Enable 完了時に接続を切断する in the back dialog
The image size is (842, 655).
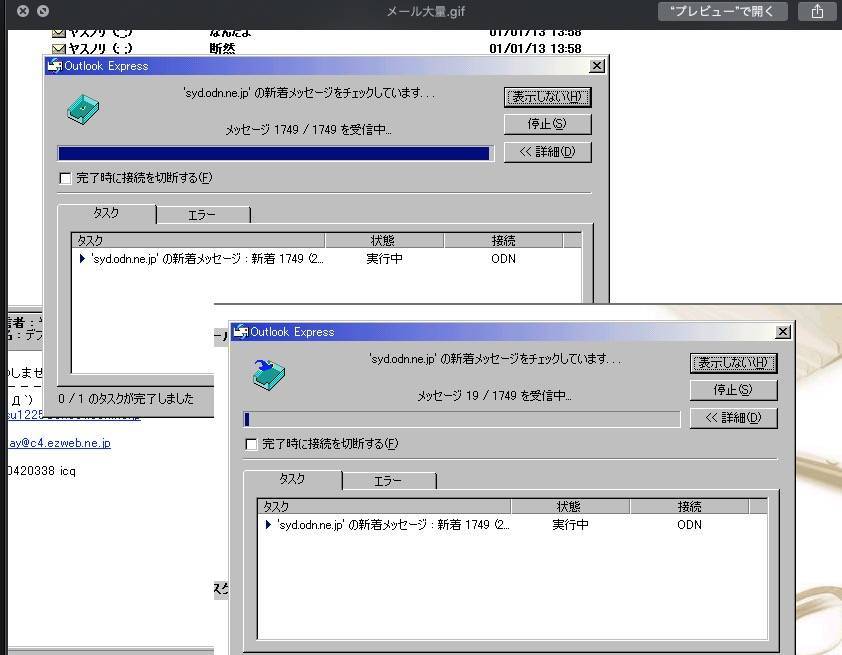pyautogui.click(x=65, y=178)
